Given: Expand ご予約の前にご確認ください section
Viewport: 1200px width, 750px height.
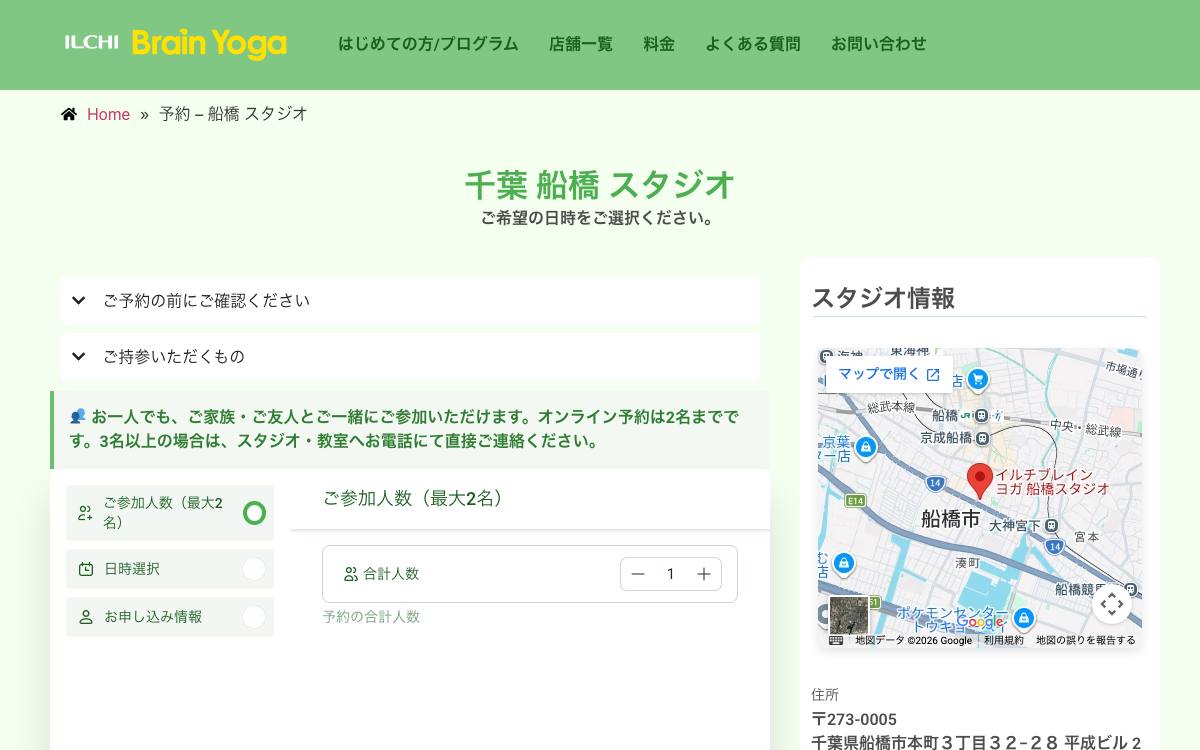Looking at the screenshot, I should (410, 301).
